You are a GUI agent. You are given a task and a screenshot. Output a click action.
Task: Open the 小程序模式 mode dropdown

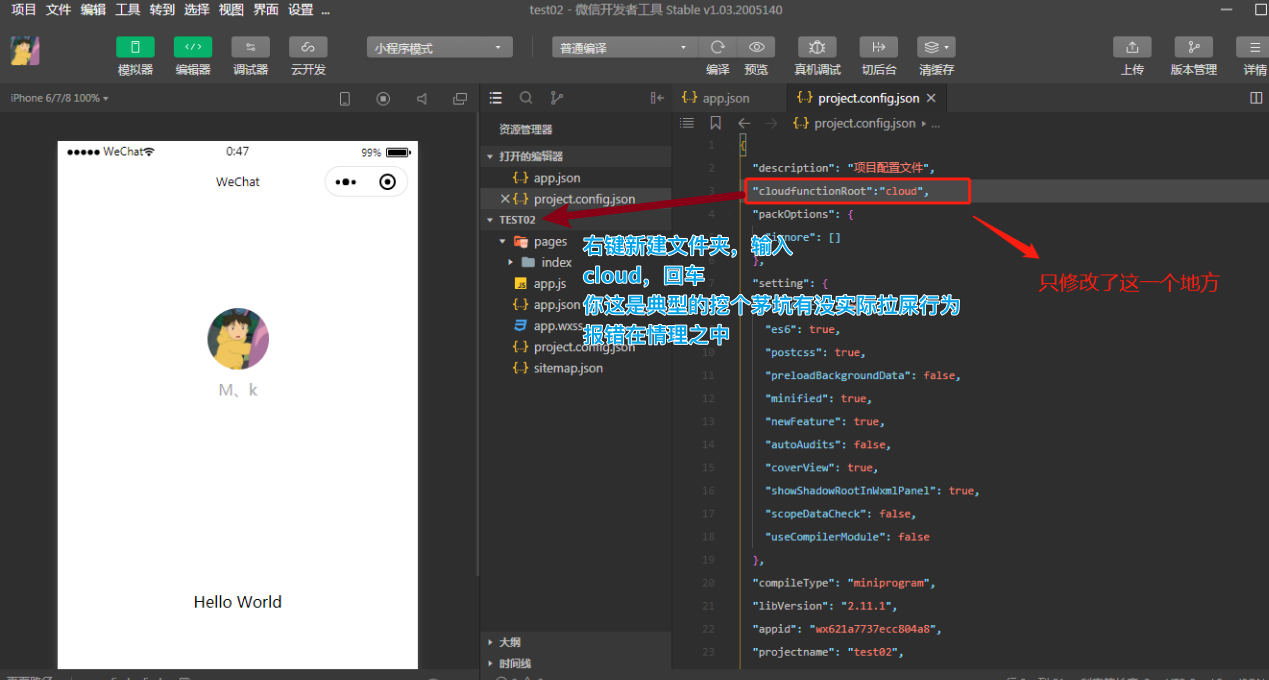click(x=439, y=48)
